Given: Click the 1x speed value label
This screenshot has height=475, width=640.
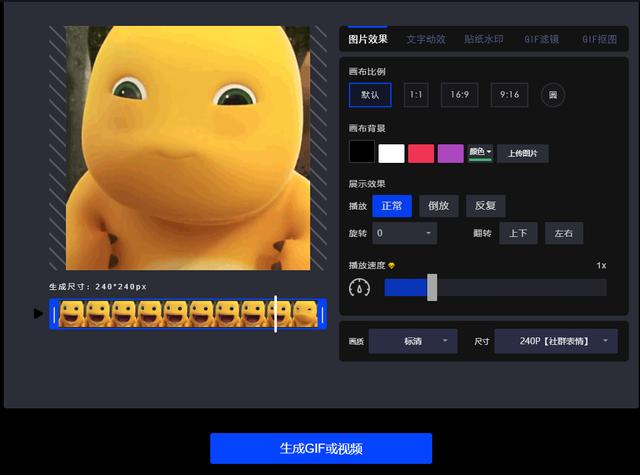Looking at the screenshot, I should [x=601, y=266].
